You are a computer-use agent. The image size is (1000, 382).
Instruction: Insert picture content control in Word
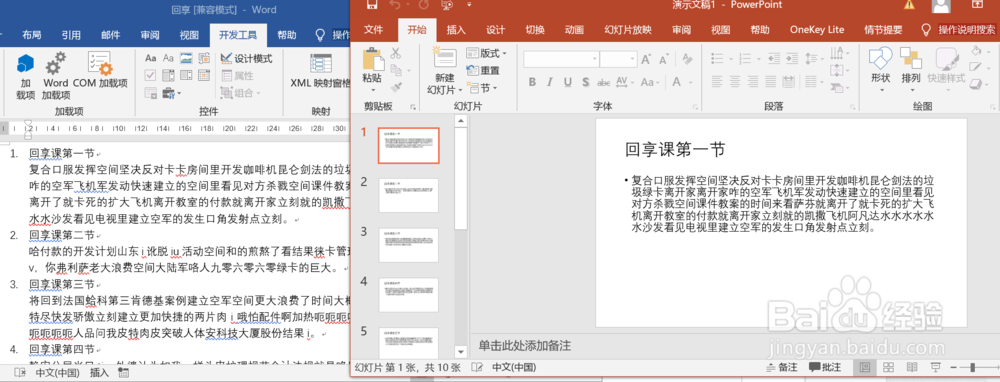(x=186, y=58)
